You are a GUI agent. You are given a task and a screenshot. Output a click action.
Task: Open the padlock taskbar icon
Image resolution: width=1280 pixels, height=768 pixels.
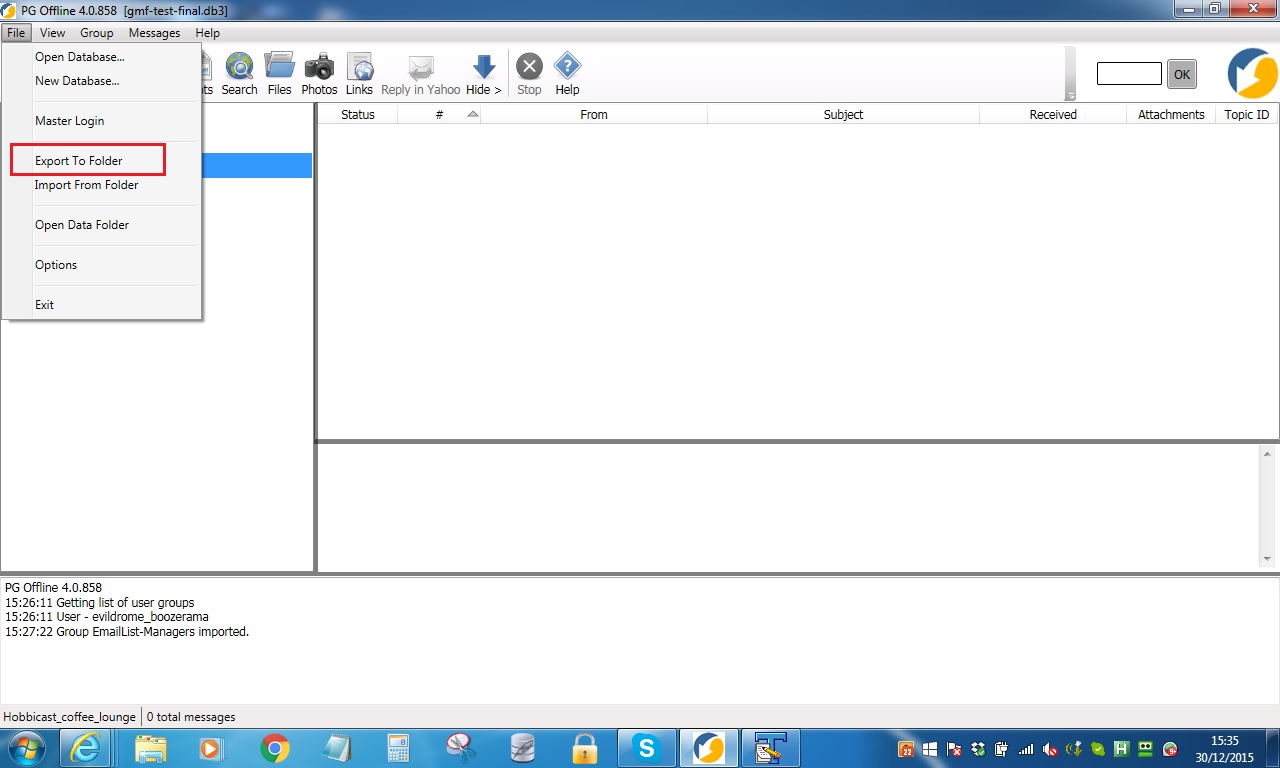584,748
